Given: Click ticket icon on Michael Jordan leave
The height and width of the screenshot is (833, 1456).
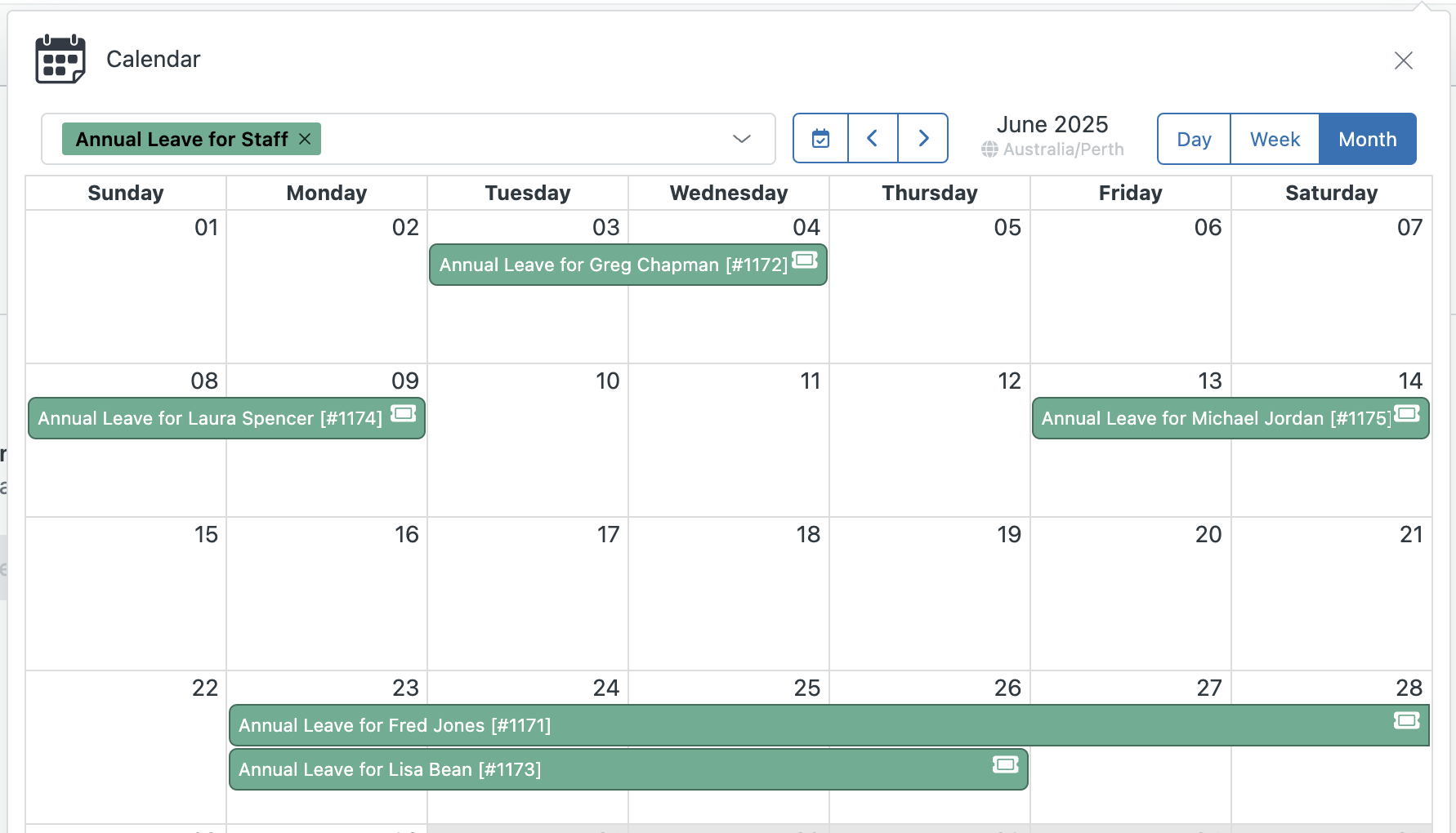Looking at the screenshot, I should pos(1407,413).
